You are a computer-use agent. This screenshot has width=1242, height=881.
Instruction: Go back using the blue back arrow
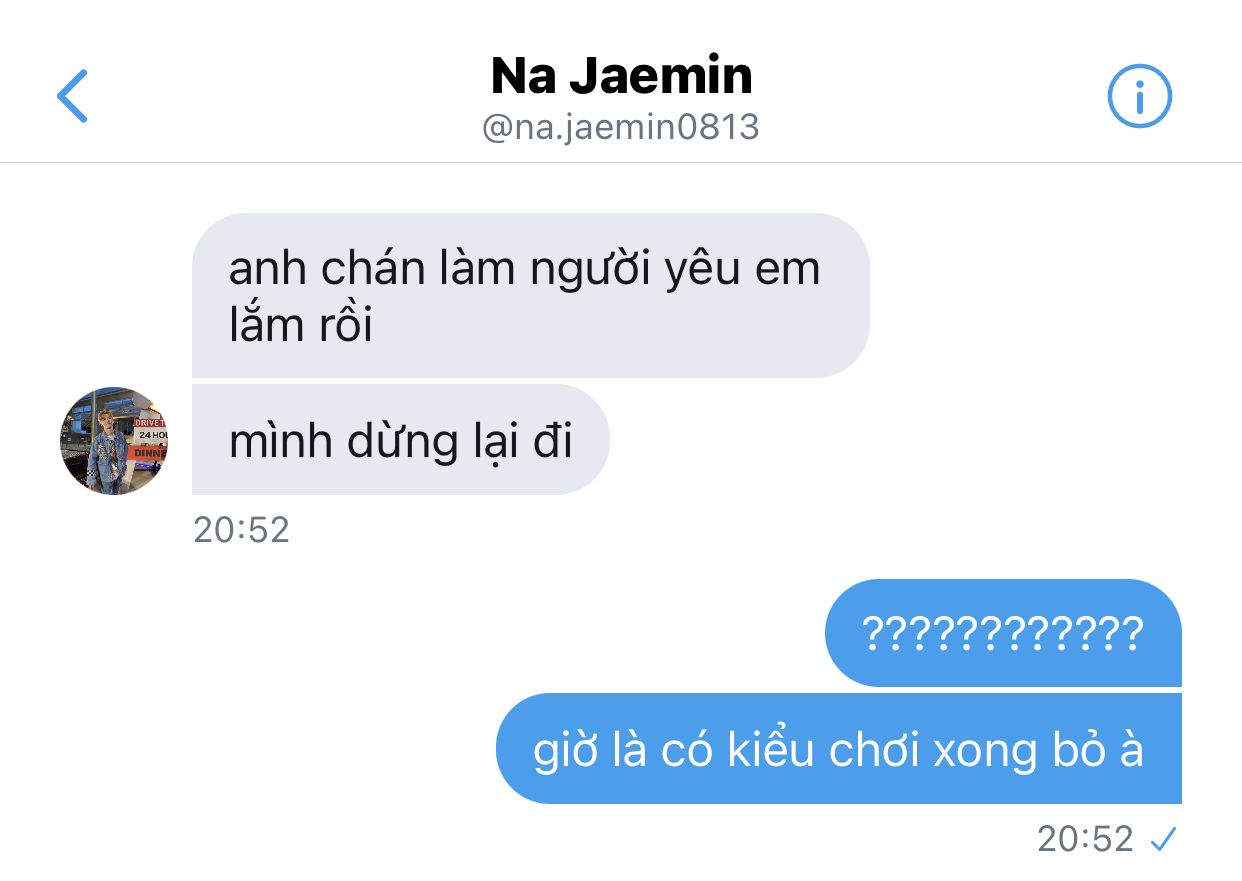coord(72,96)
